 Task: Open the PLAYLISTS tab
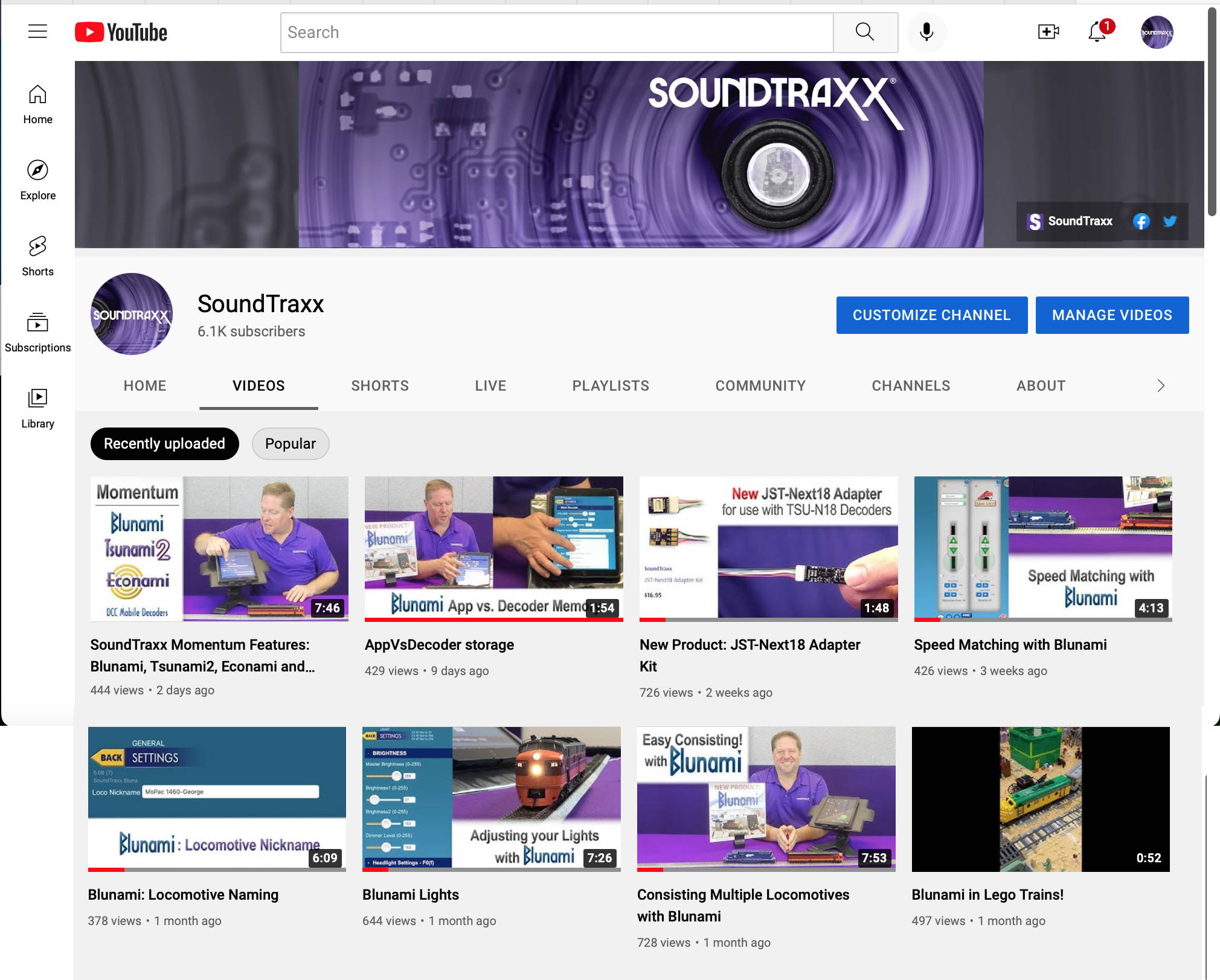click(611, 386)
